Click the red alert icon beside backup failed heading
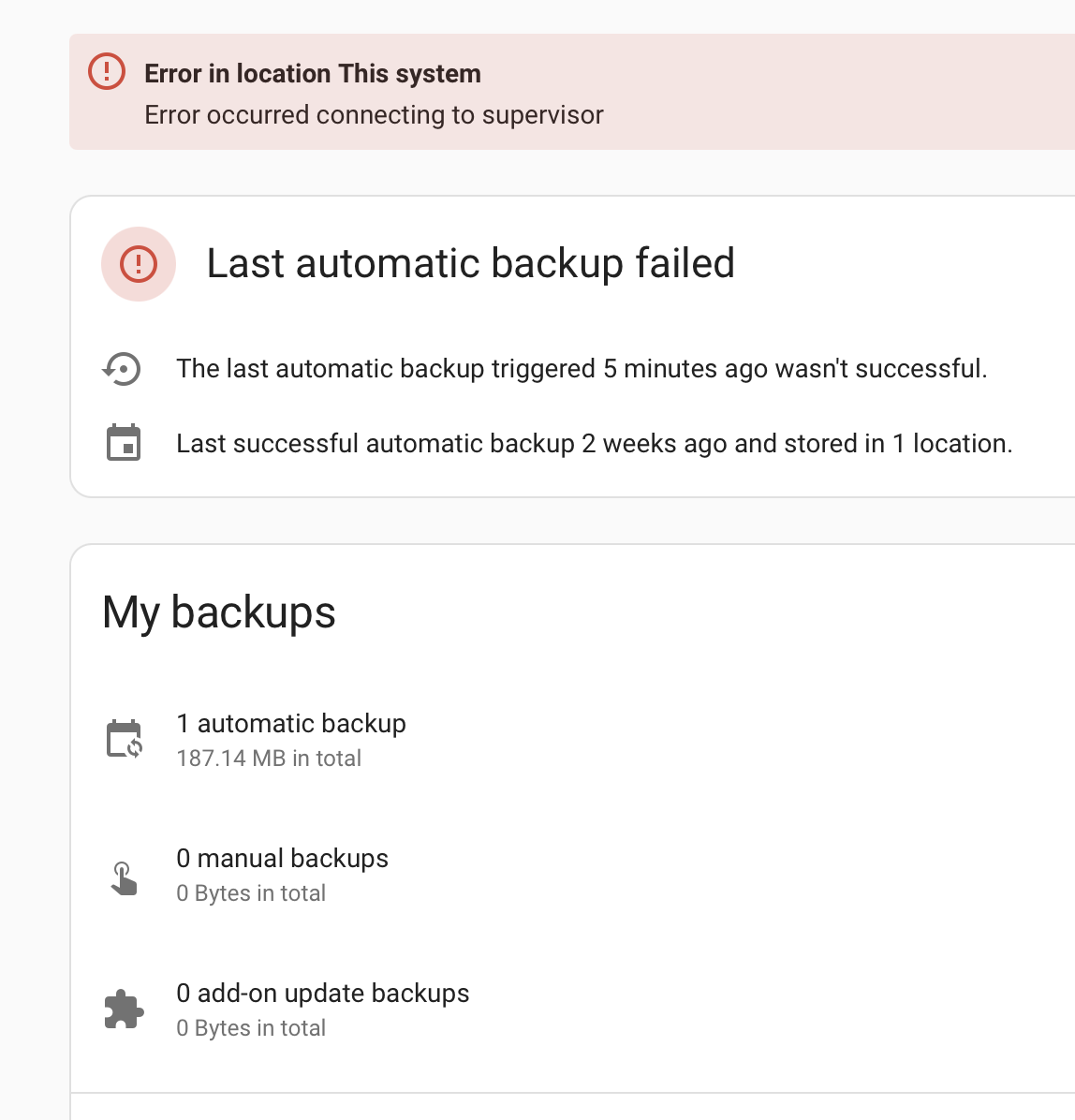 138,264
